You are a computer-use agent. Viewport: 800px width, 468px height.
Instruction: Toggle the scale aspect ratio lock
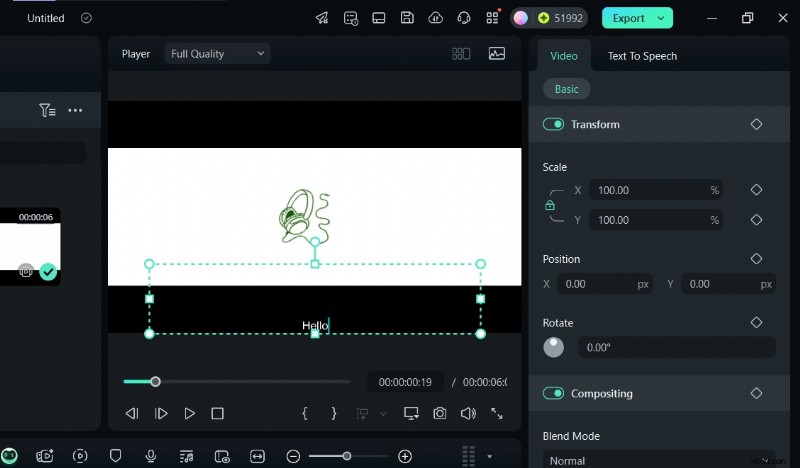tap(550, 205)
